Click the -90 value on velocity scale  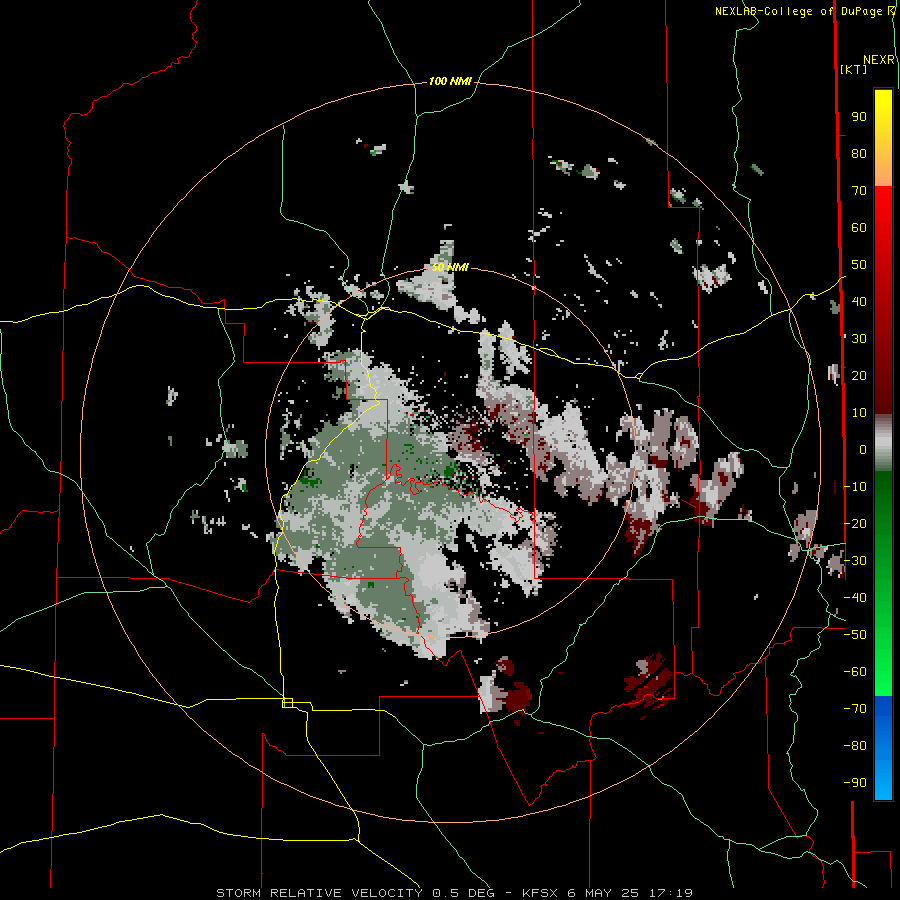pyautogui.click(x=855, y=782)
